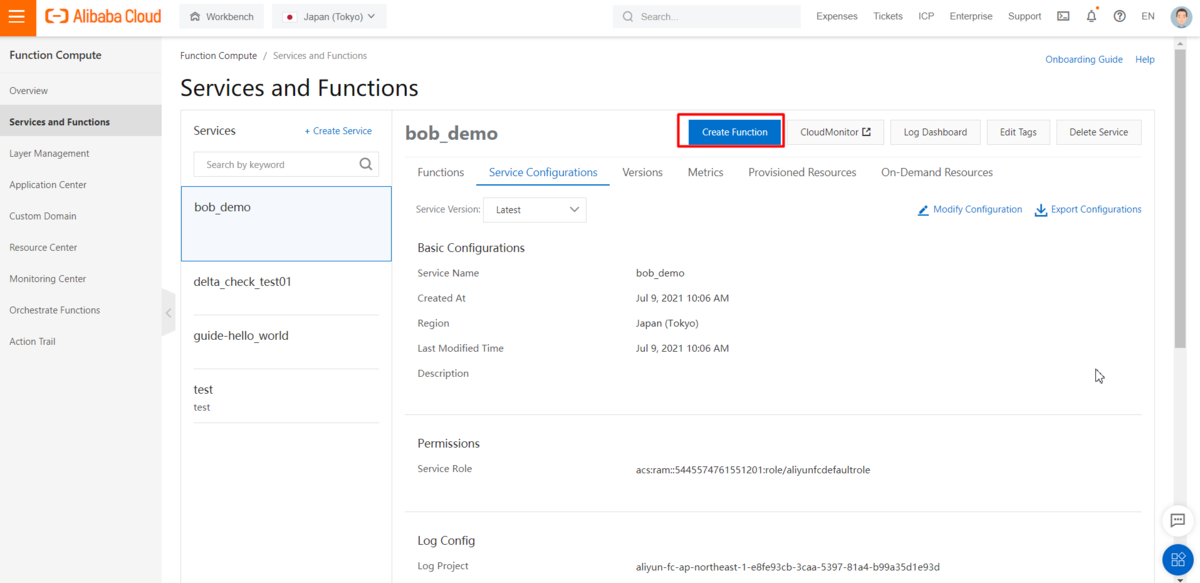This screenshot has width=1200, height=583.
Task: Click the Help link at top right
Action: [1145, 59]
